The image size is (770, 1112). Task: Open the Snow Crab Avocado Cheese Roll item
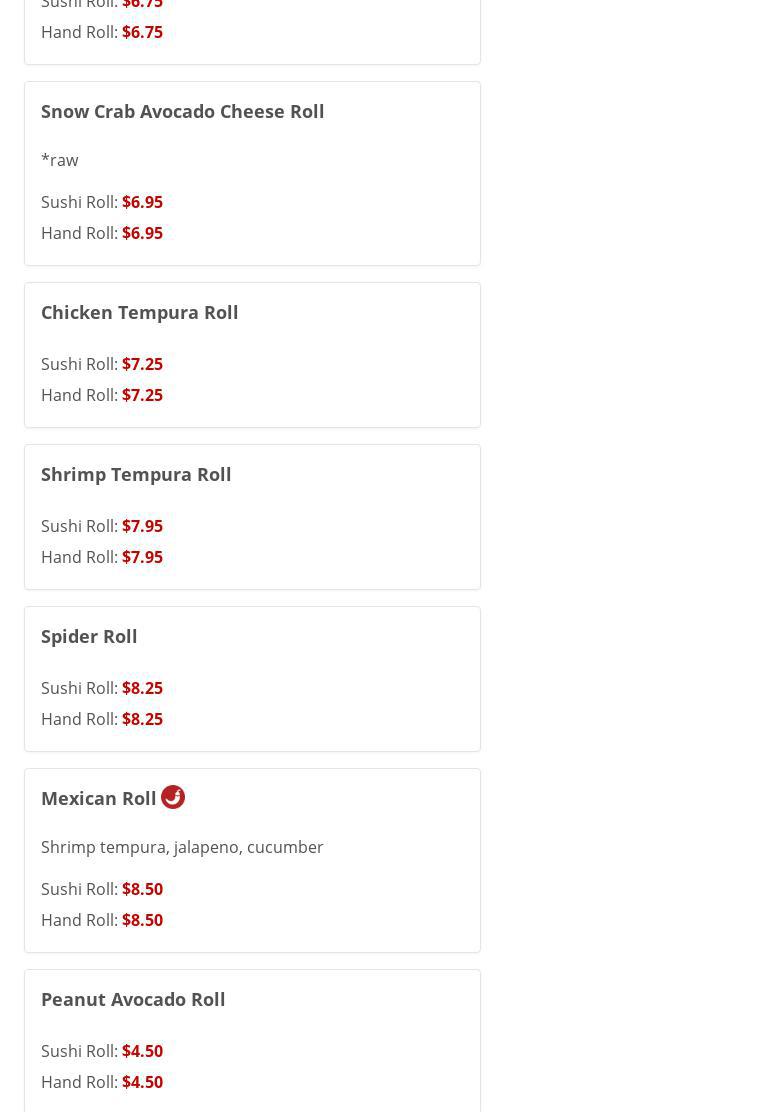point(182,111)
